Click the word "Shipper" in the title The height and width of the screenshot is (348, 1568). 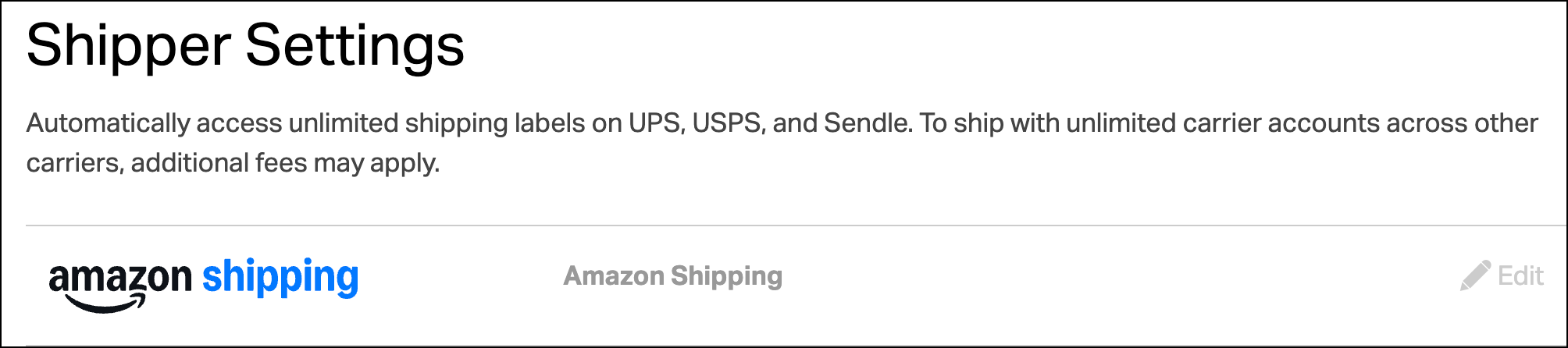pos(129,46)
